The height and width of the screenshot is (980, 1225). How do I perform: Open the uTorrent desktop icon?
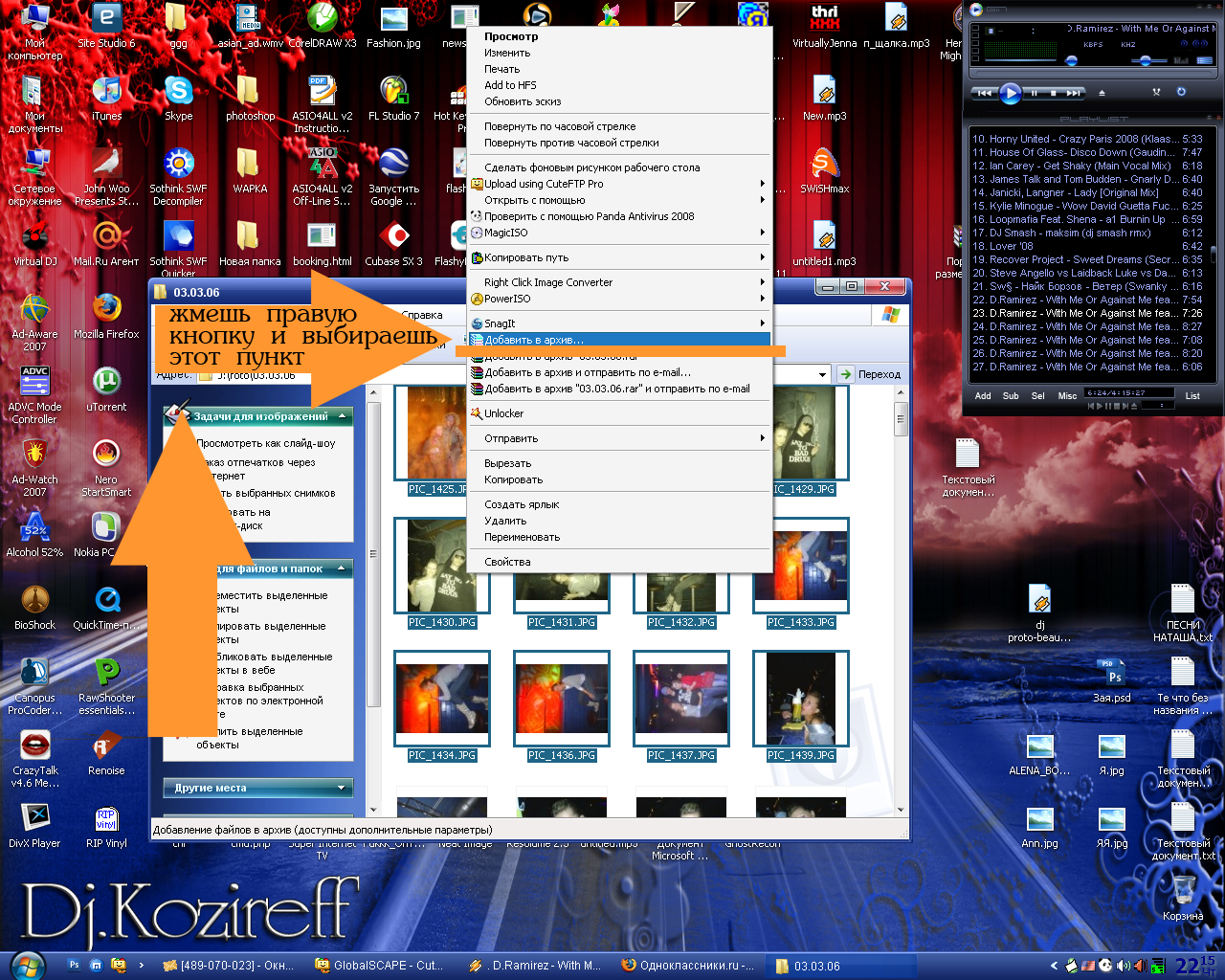tap(106, 390)
